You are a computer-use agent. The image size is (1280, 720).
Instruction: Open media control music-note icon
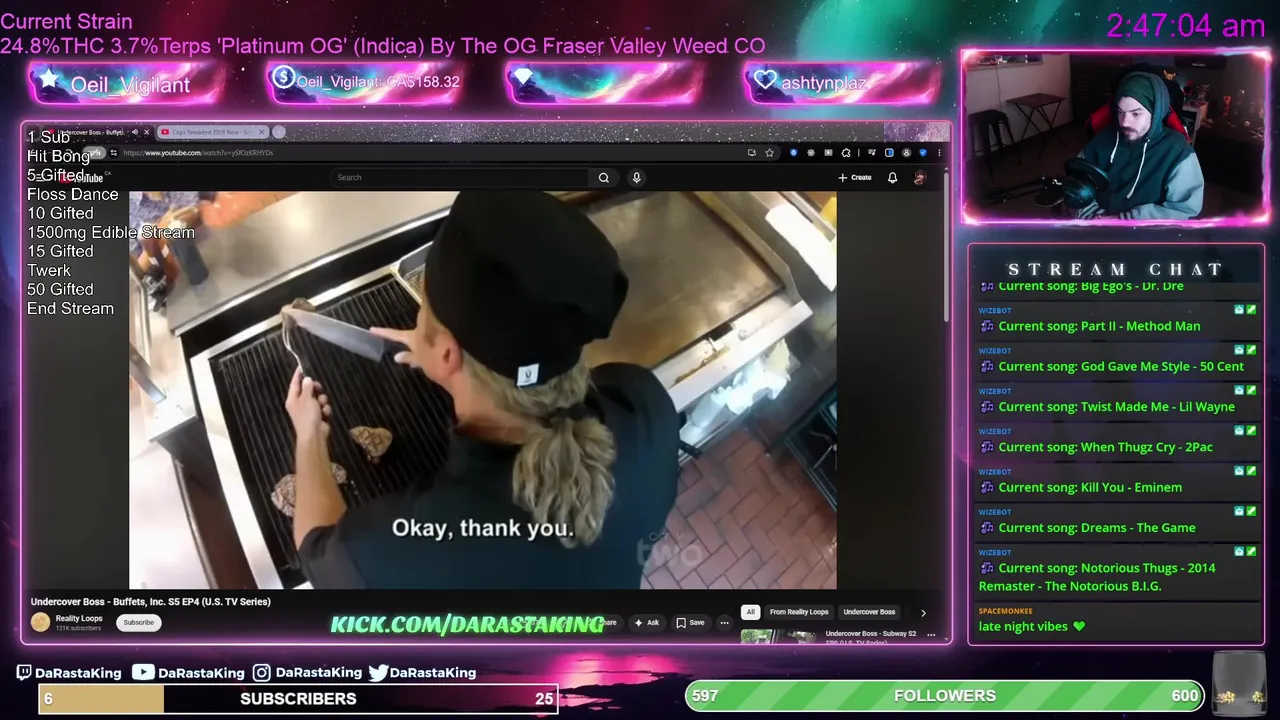(x=872, y=153)
